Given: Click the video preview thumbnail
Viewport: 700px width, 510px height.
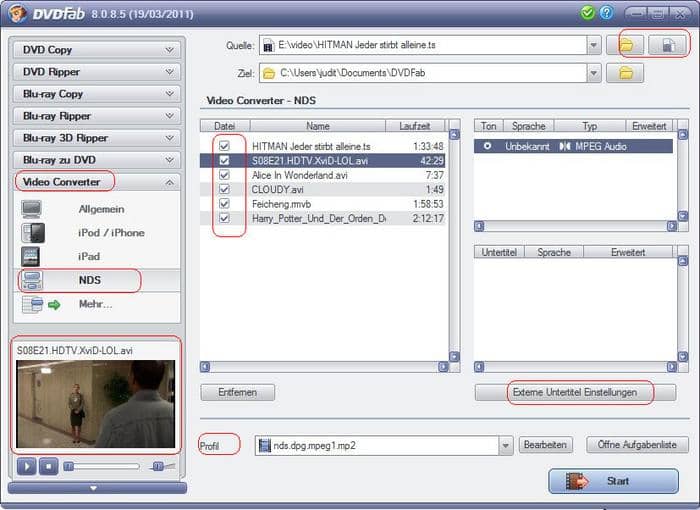Looking at the screenshot, I should pyautogui.click(x=96, y=404).
